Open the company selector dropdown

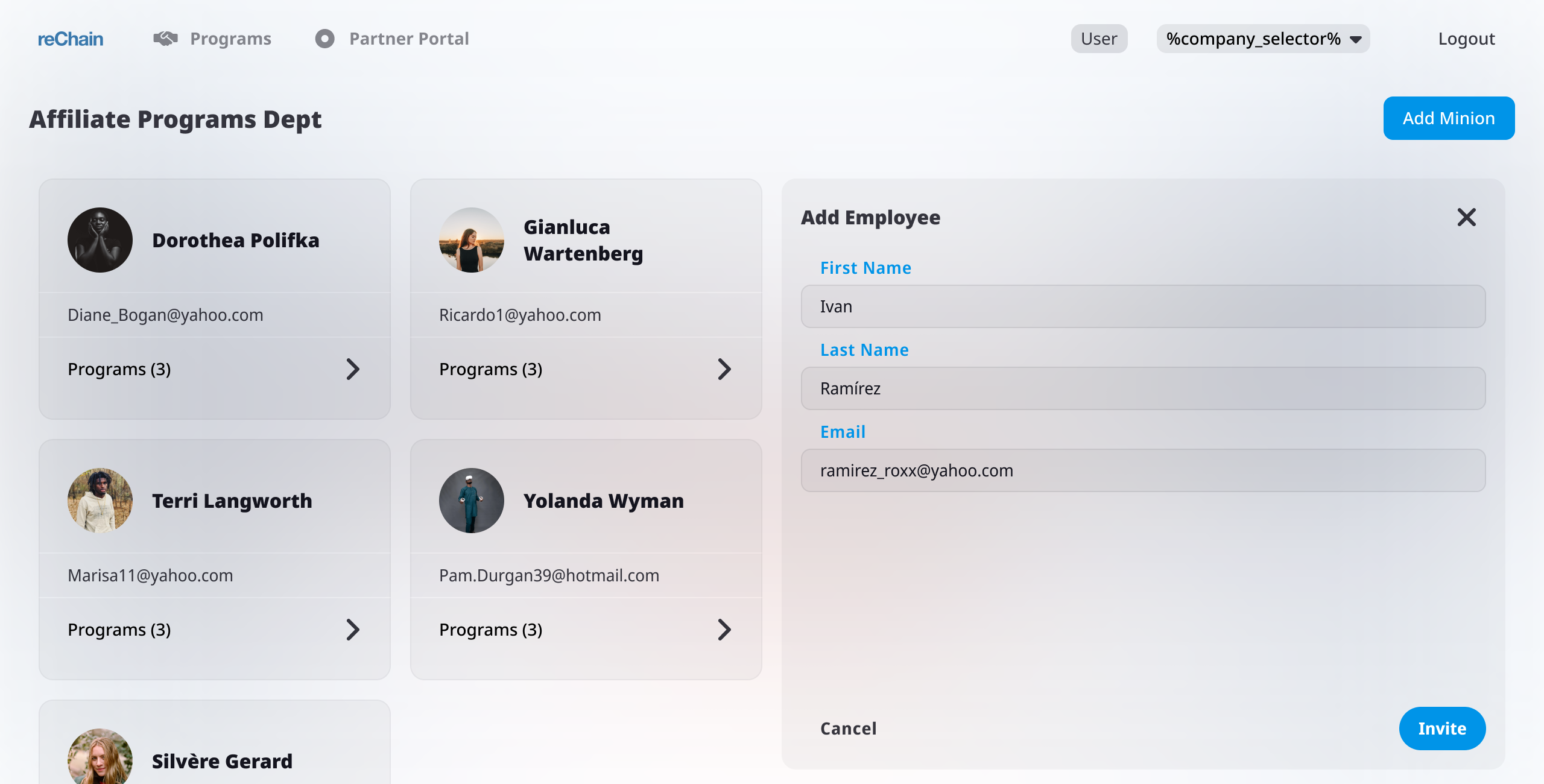point(1263,39)
